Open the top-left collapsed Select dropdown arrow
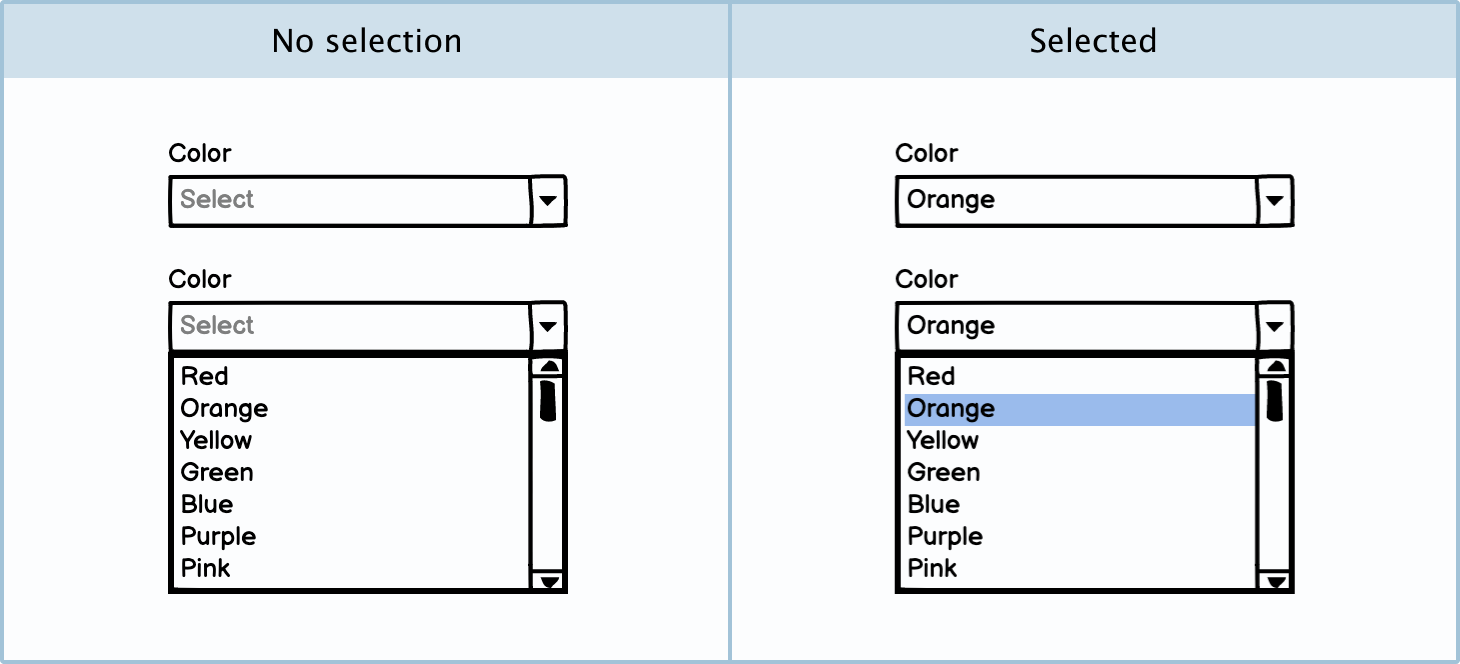This screenshot has height=664, width=1460. click(x=547, y=201)
